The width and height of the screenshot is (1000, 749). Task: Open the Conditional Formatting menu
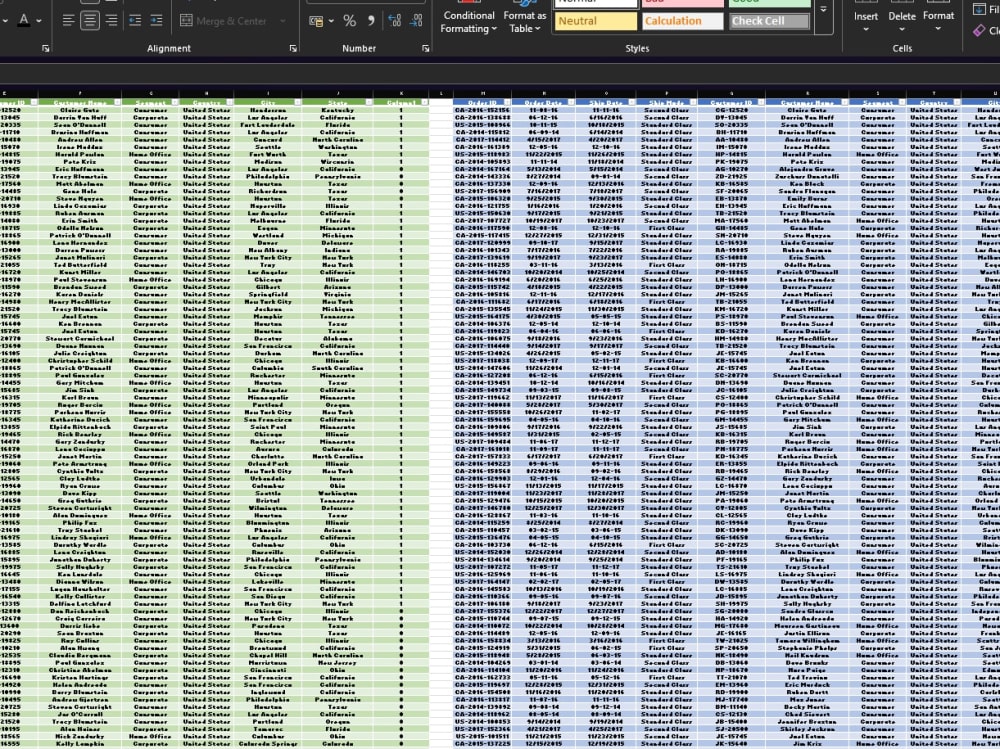pos(469,18)
